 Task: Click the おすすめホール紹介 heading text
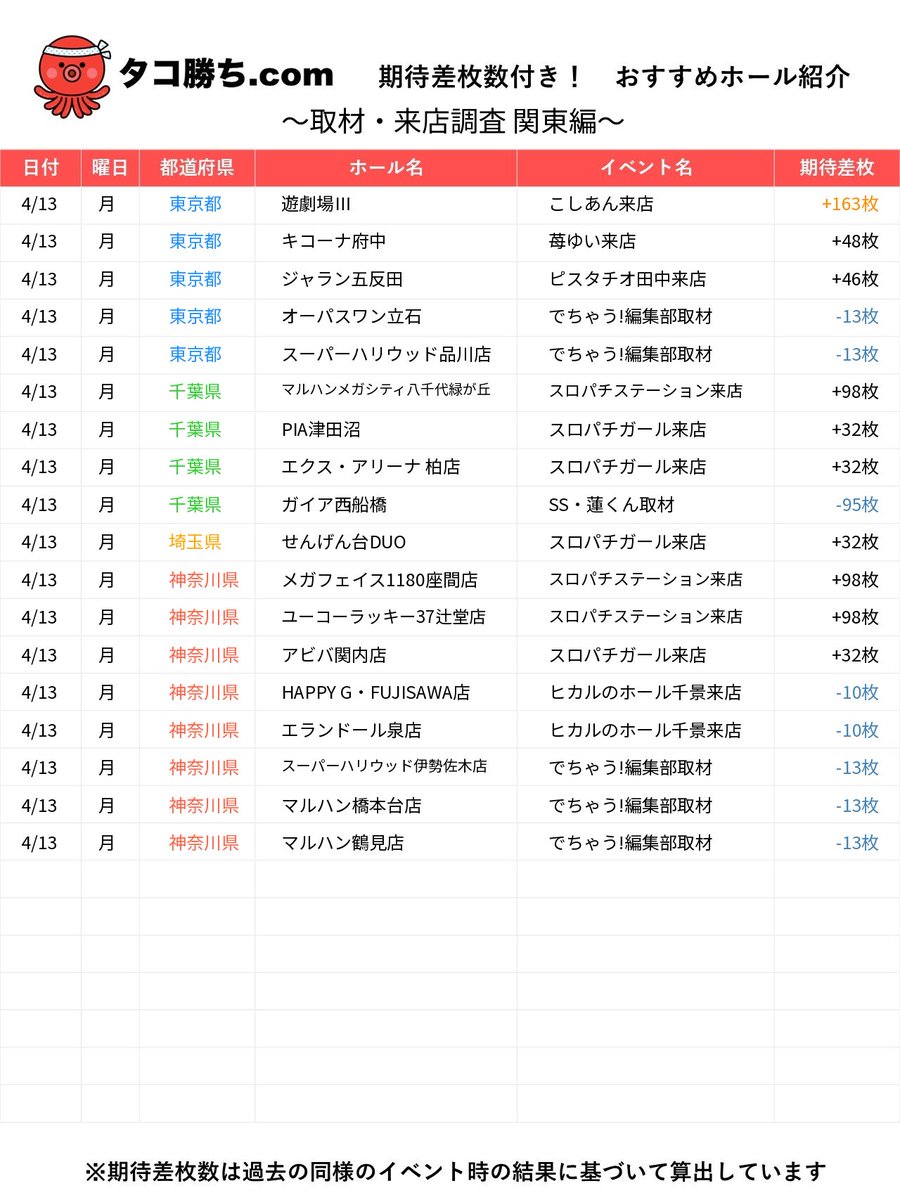733,76
